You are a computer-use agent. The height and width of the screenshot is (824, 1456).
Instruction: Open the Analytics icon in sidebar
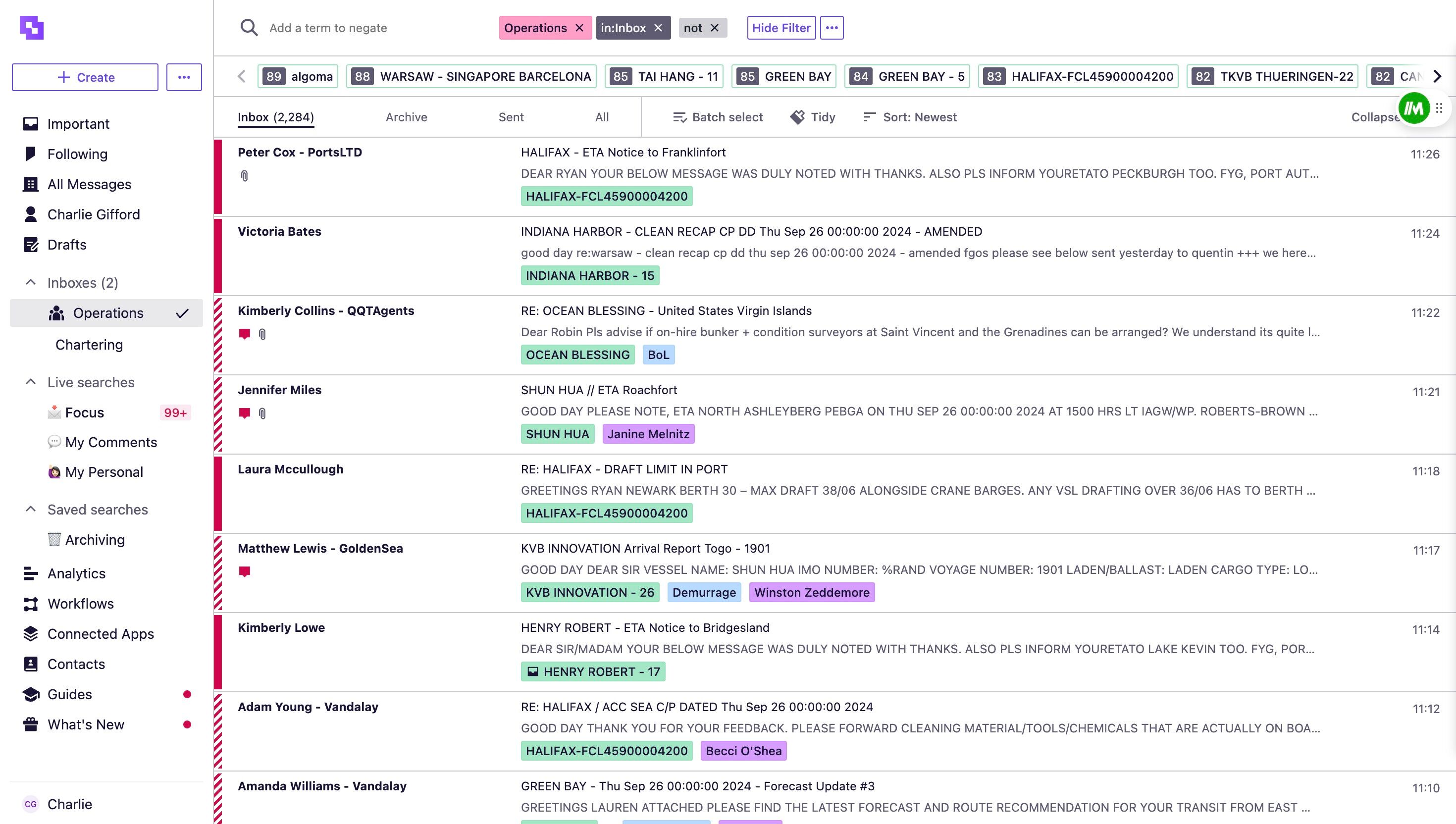(31, 573)
